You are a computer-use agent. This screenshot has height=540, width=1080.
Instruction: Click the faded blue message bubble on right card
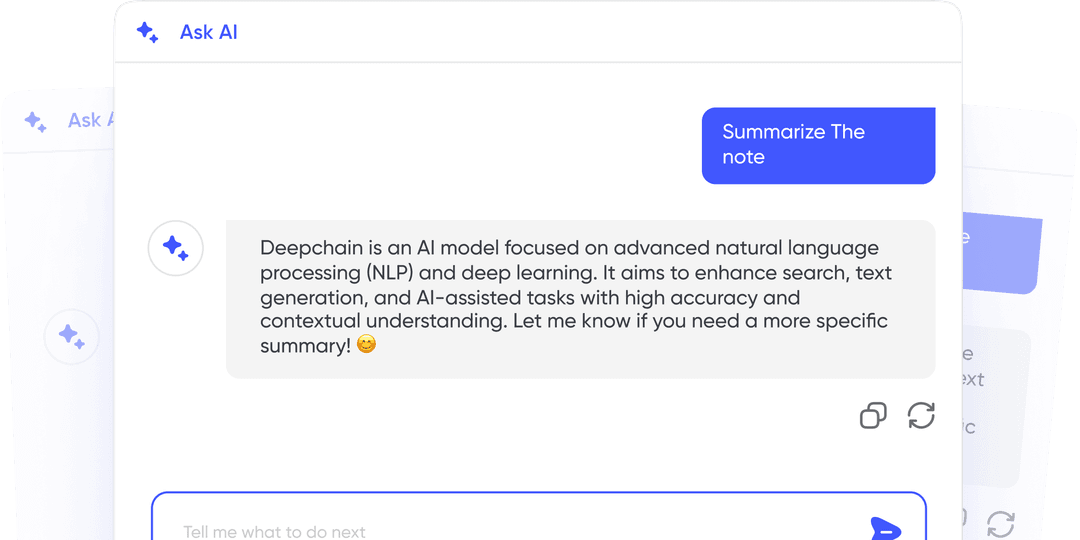[1001, 253]
